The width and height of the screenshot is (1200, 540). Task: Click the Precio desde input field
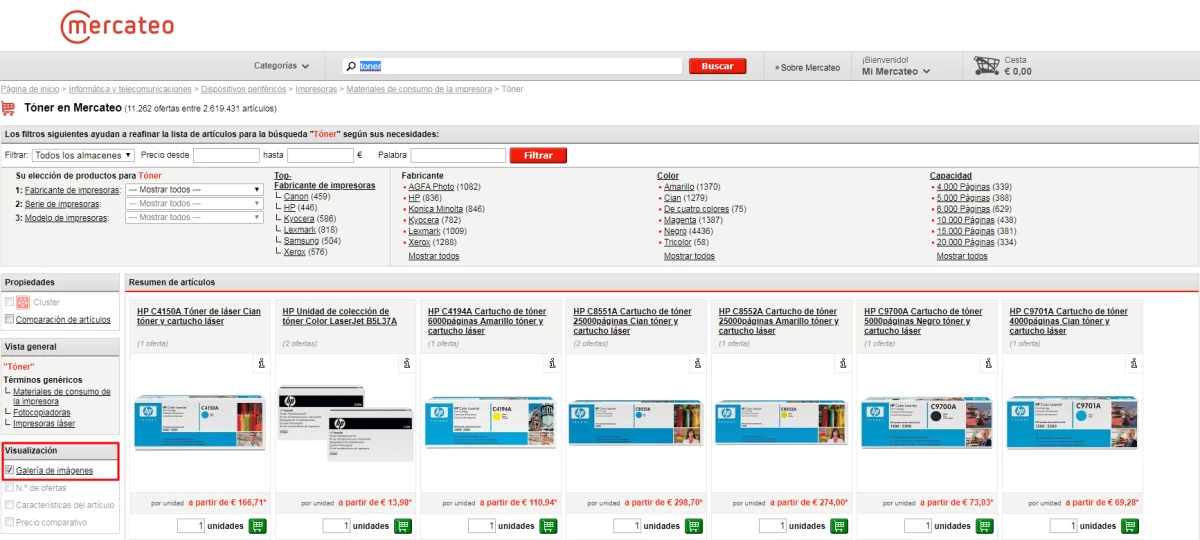coord(226,155)
